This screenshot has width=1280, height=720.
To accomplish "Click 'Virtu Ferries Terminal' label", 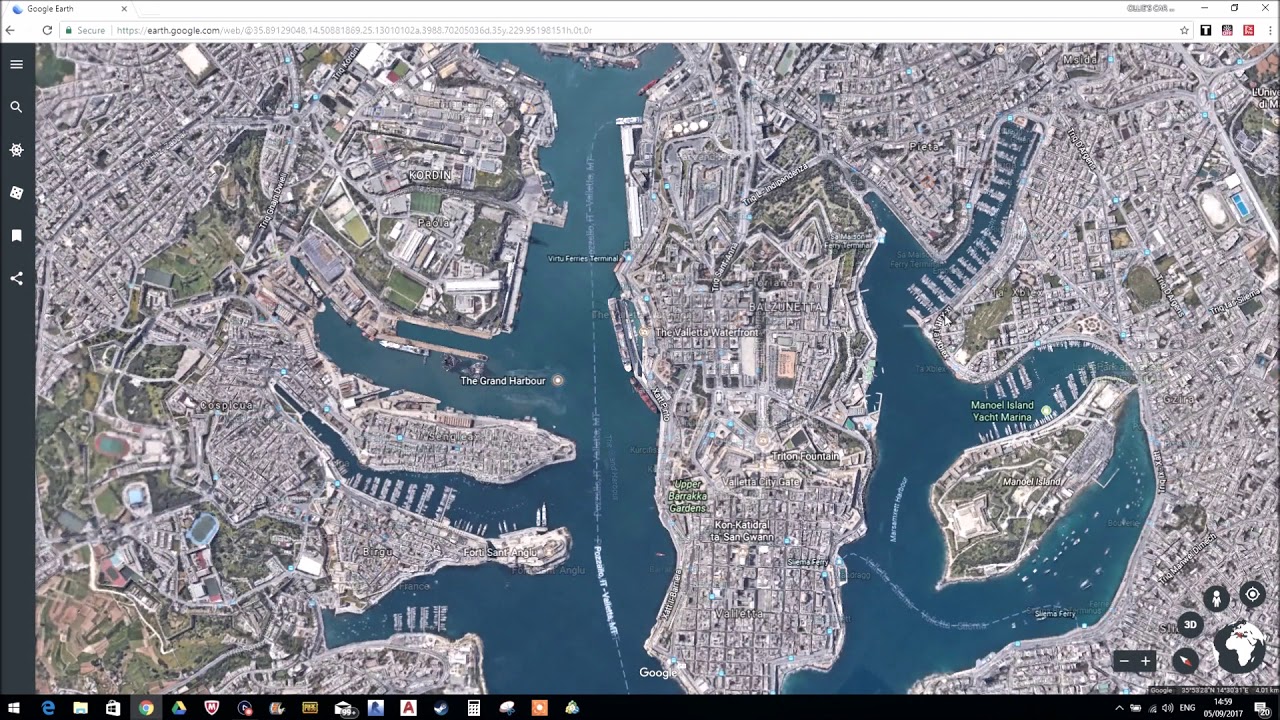I will (584, 258).
